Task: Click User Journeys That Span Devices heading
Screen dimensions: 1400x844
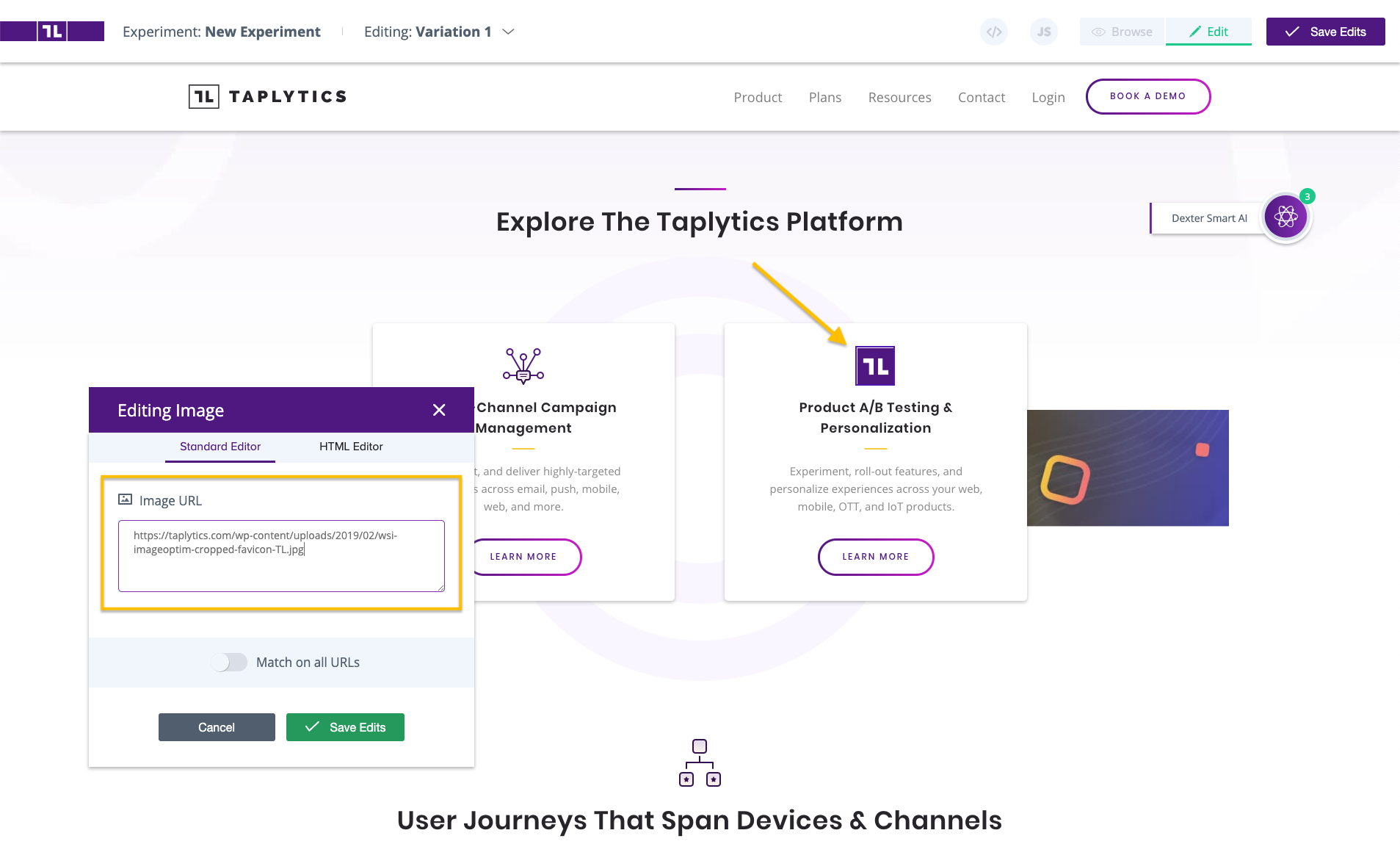Action: point(700,820)
